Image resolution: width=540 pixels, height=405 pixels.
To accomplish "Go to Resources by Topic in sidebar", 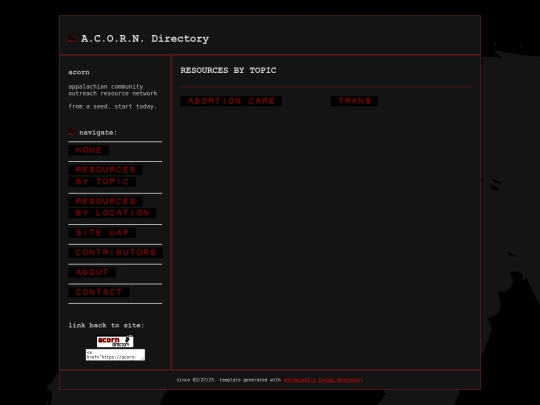I will pos(105,176).
